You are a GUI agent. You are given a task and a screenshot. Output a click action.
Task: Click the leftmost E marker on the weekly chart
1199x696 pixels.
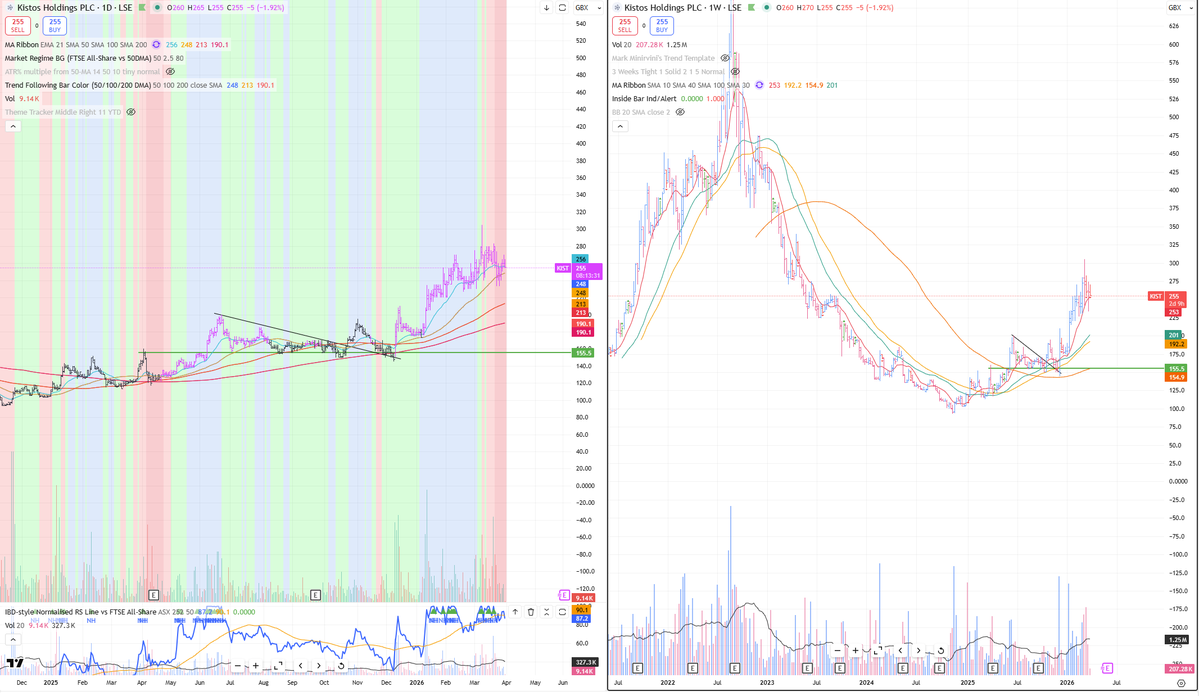pyautogui.click(x=637, y=668)
